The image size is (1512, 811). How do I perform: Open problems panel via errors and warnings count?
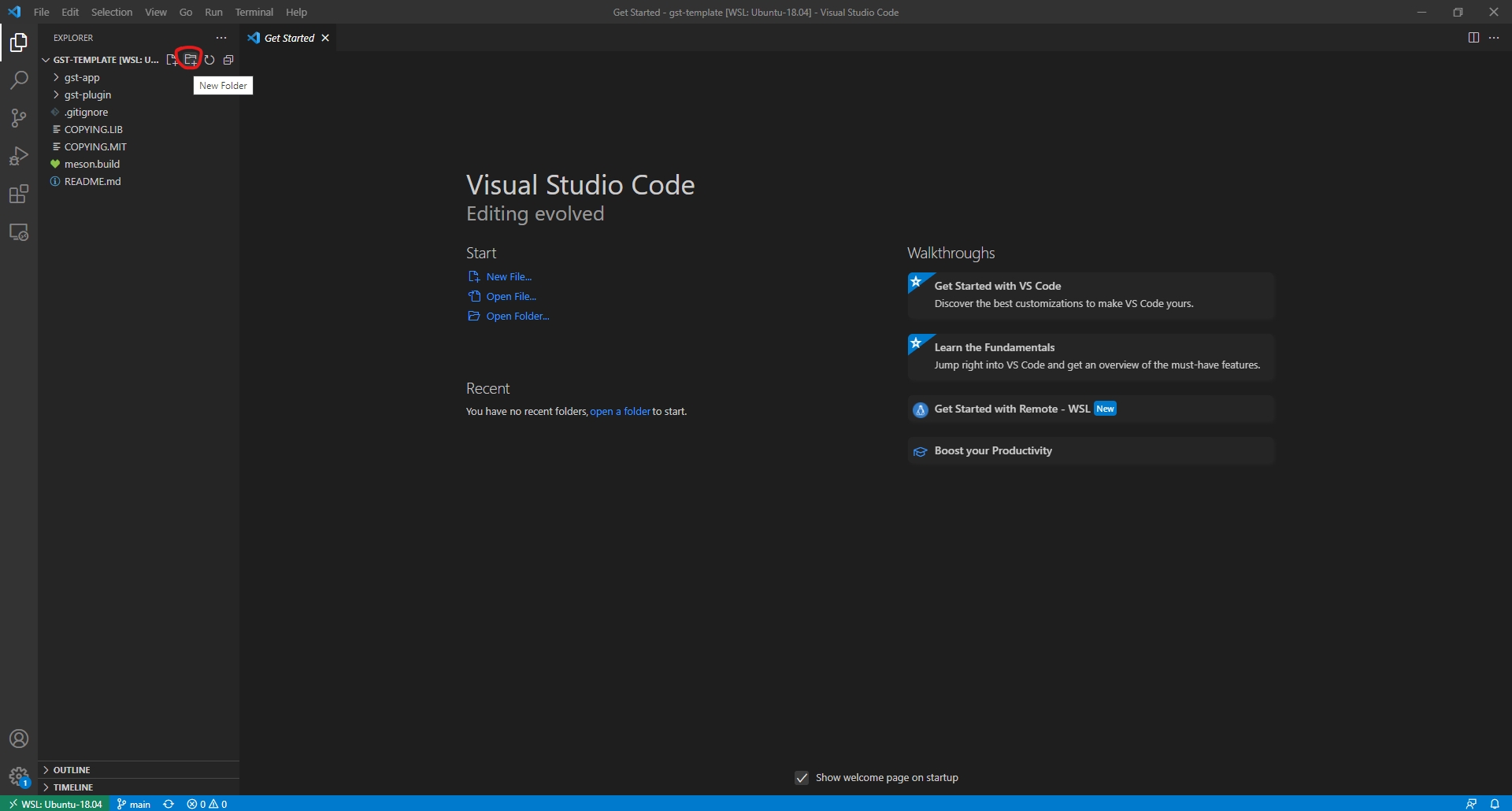(x=207, y=804)
